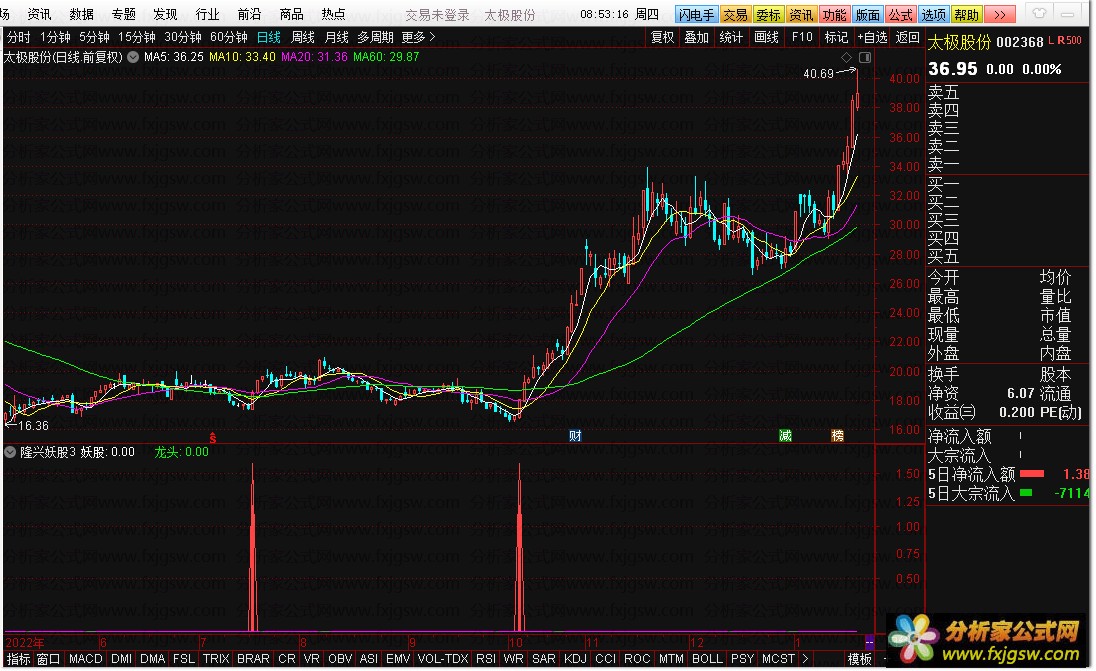Click 统计 statistics tool
Image resolution: width=1096 pixels, height=671 pixels.
(731, 37)
